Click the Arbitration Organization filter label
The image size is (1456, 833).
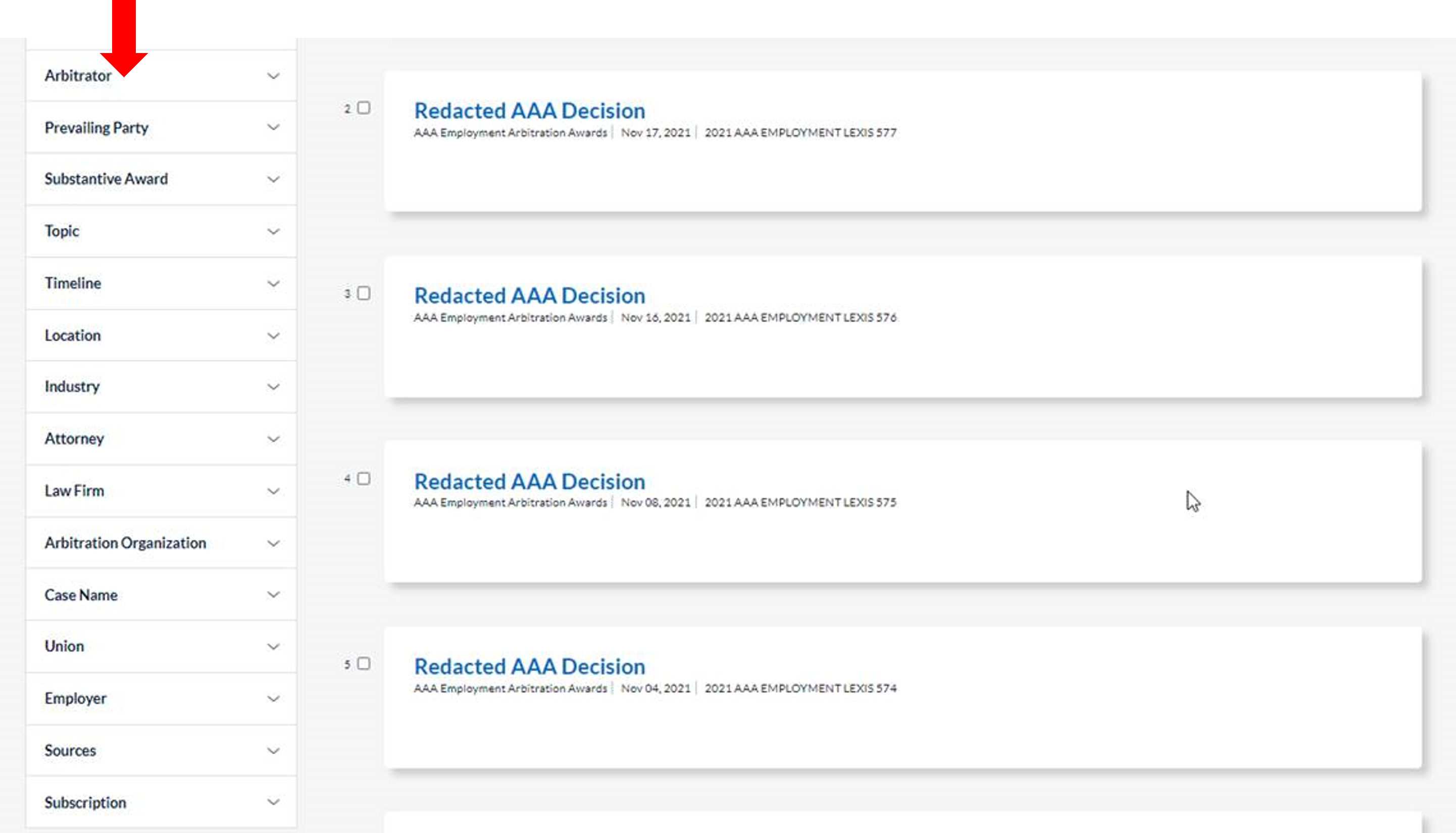(x=125, y=543)
